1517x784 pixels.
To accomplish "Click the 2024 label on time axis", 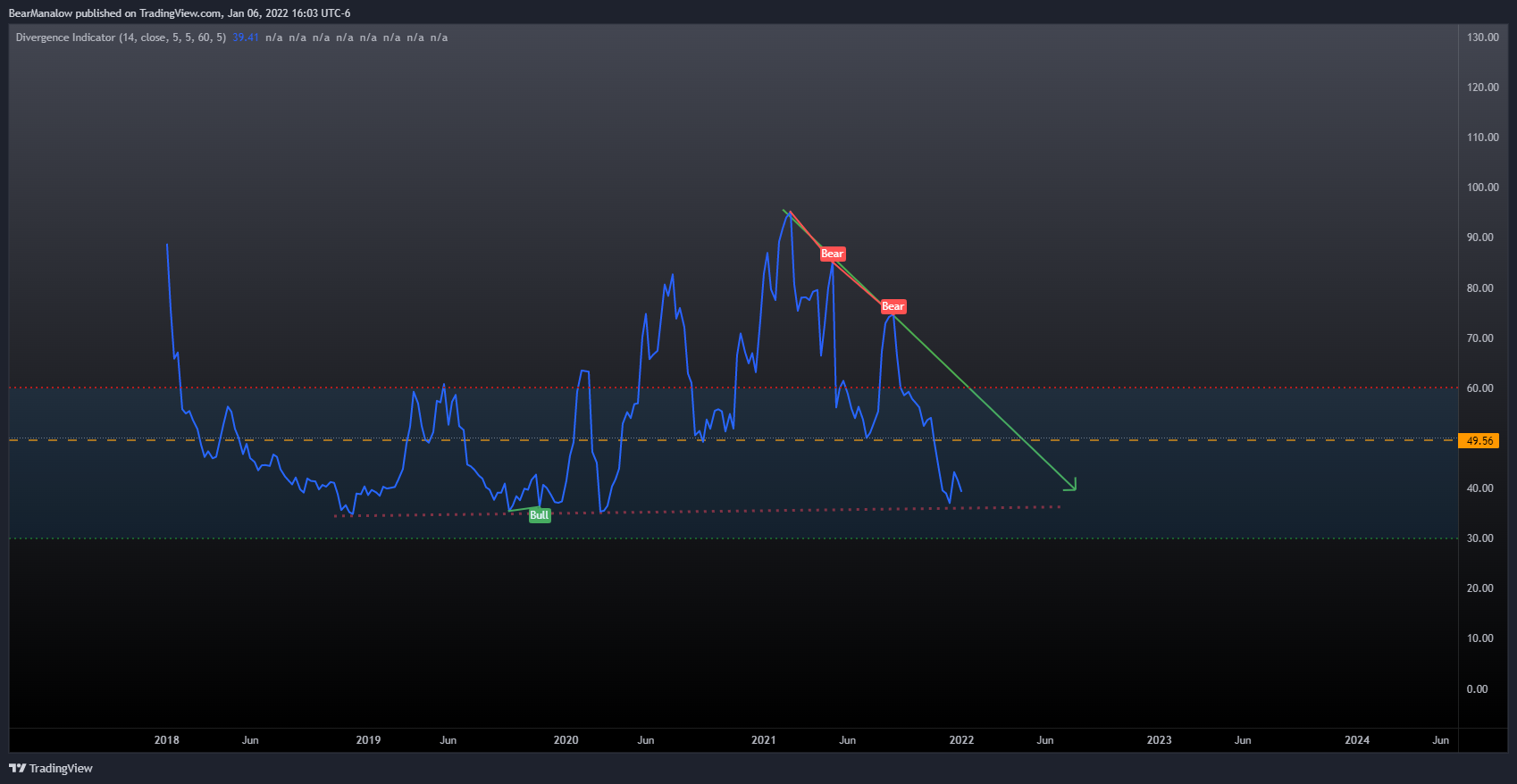I will click(x=1357, y=740).
